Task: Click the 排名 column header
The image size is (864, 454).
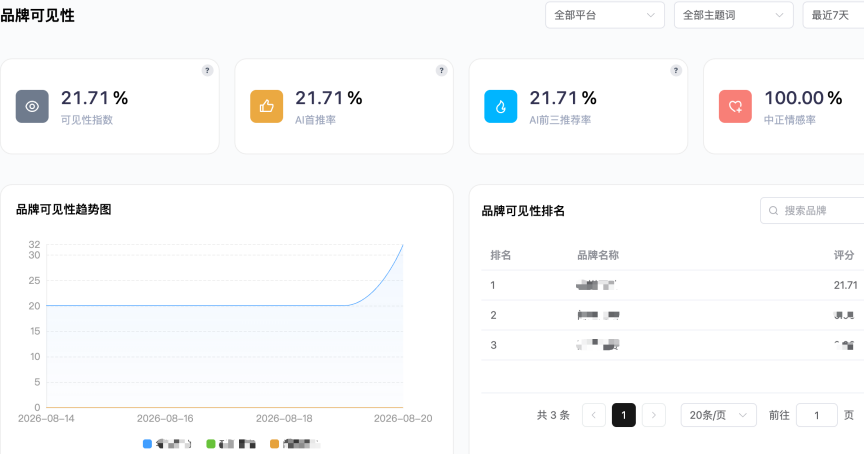Action: (501, 255)
